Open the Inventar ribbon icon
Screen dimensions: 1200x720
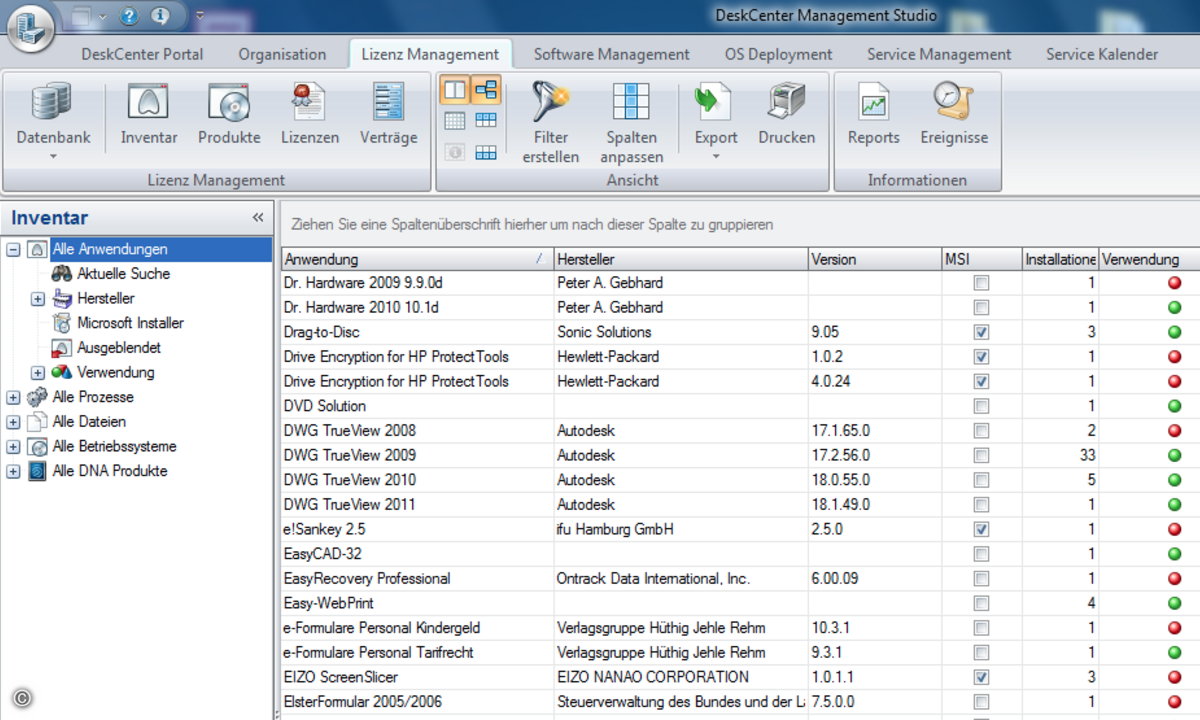148,103
